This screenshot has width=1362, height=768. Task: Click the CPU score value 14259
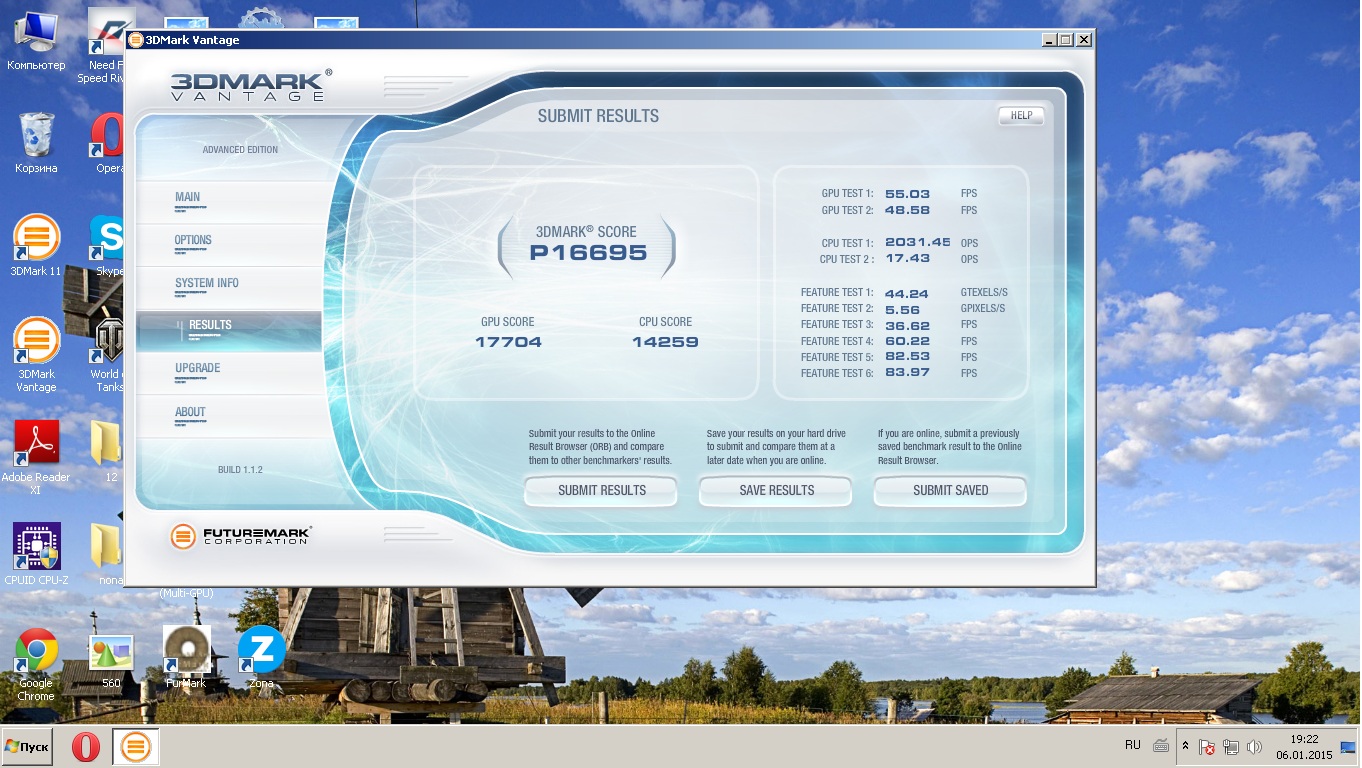[x=665, y=342]
